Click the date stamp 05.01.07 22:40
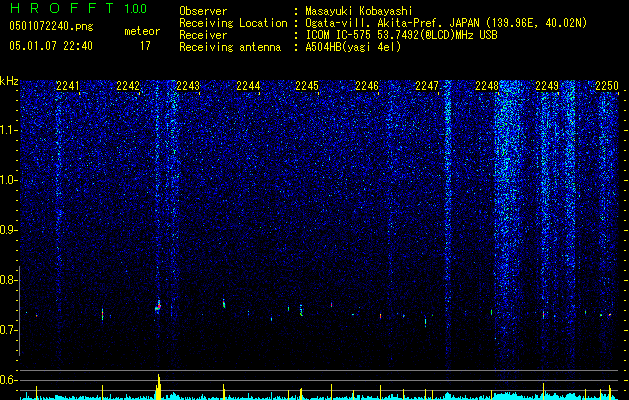The width and height of the screenshot is (629, 400). pyautogui.click(x=51, y=46)
